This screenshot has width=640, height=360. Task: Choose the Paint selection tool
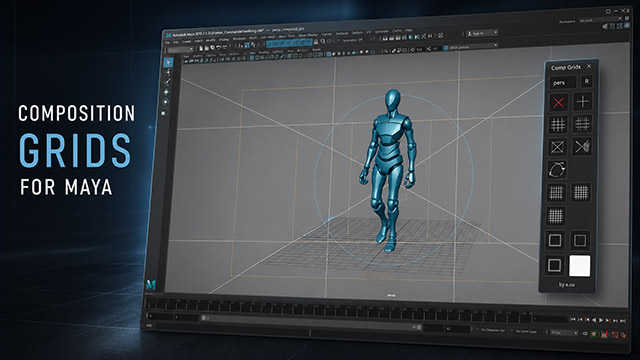coord(167,82)
